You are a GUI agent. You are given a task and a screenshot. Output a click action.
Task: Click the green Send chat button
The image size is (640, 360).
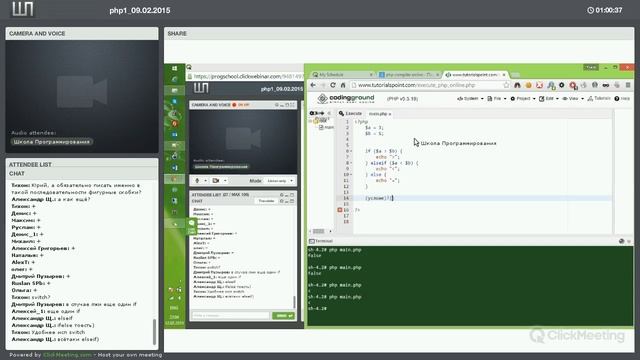click(283, 316)
